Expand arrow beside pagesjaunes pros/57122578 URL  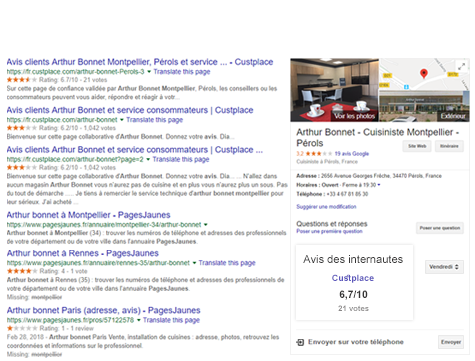[x=139, y=320]
